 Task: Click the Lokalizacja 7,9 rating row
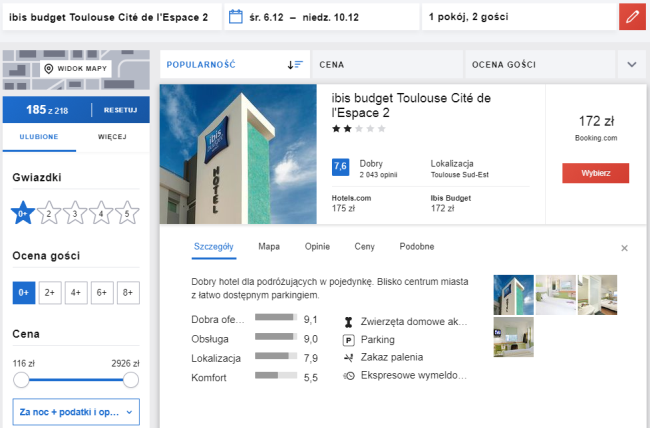(x=254, y=358)
